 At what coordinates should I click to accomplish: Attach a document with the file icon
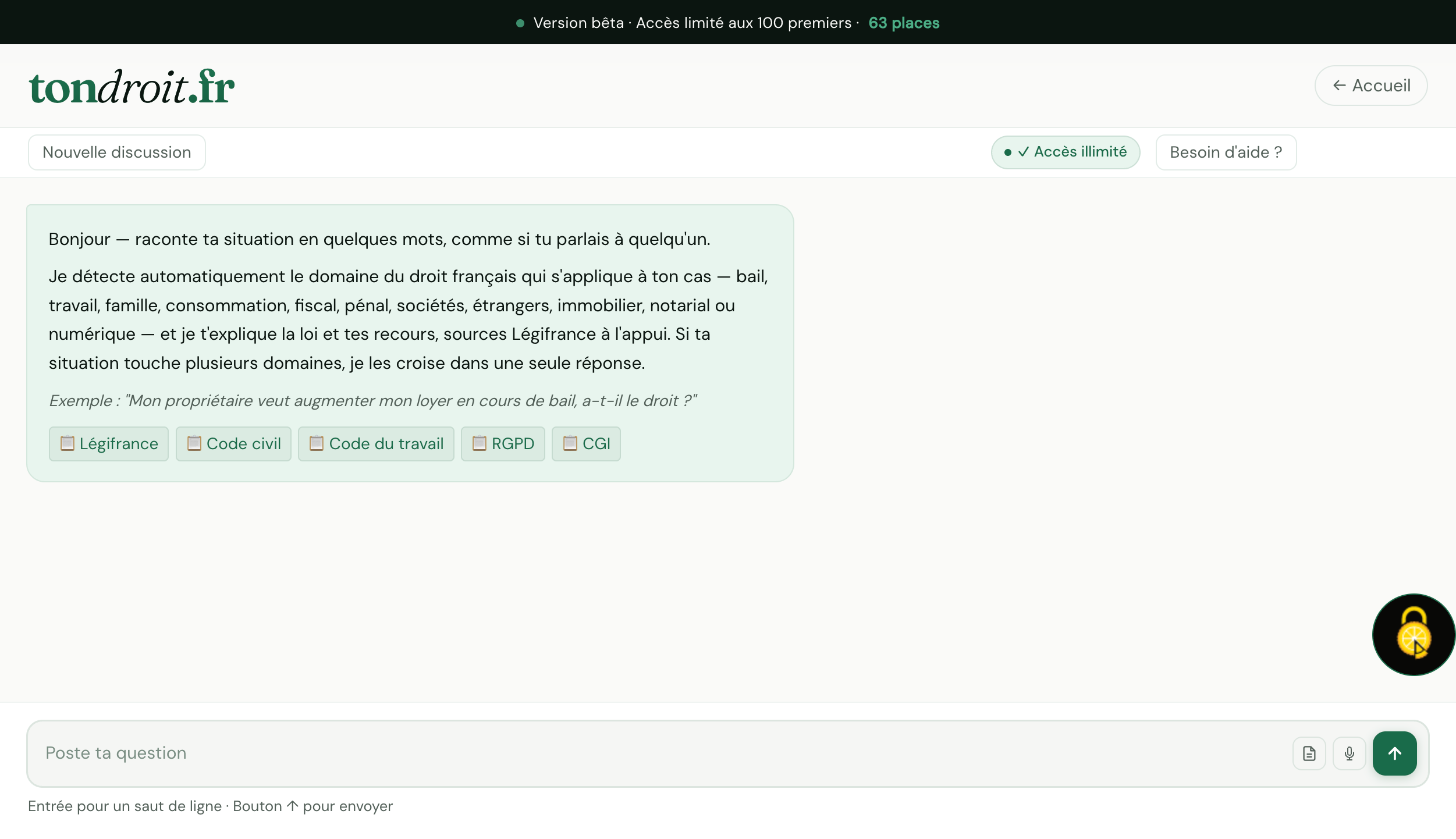1309,753
